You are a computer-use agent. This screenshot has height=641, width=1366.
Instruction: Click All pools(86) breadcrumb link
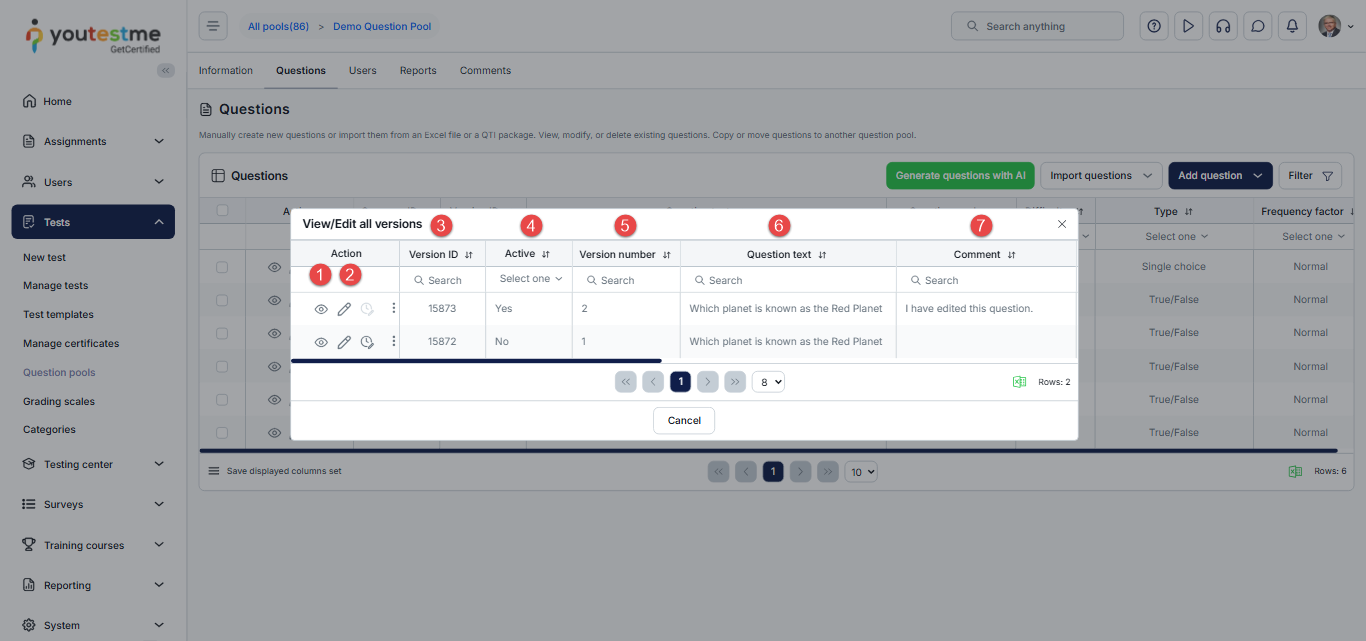tap(278, 26)
